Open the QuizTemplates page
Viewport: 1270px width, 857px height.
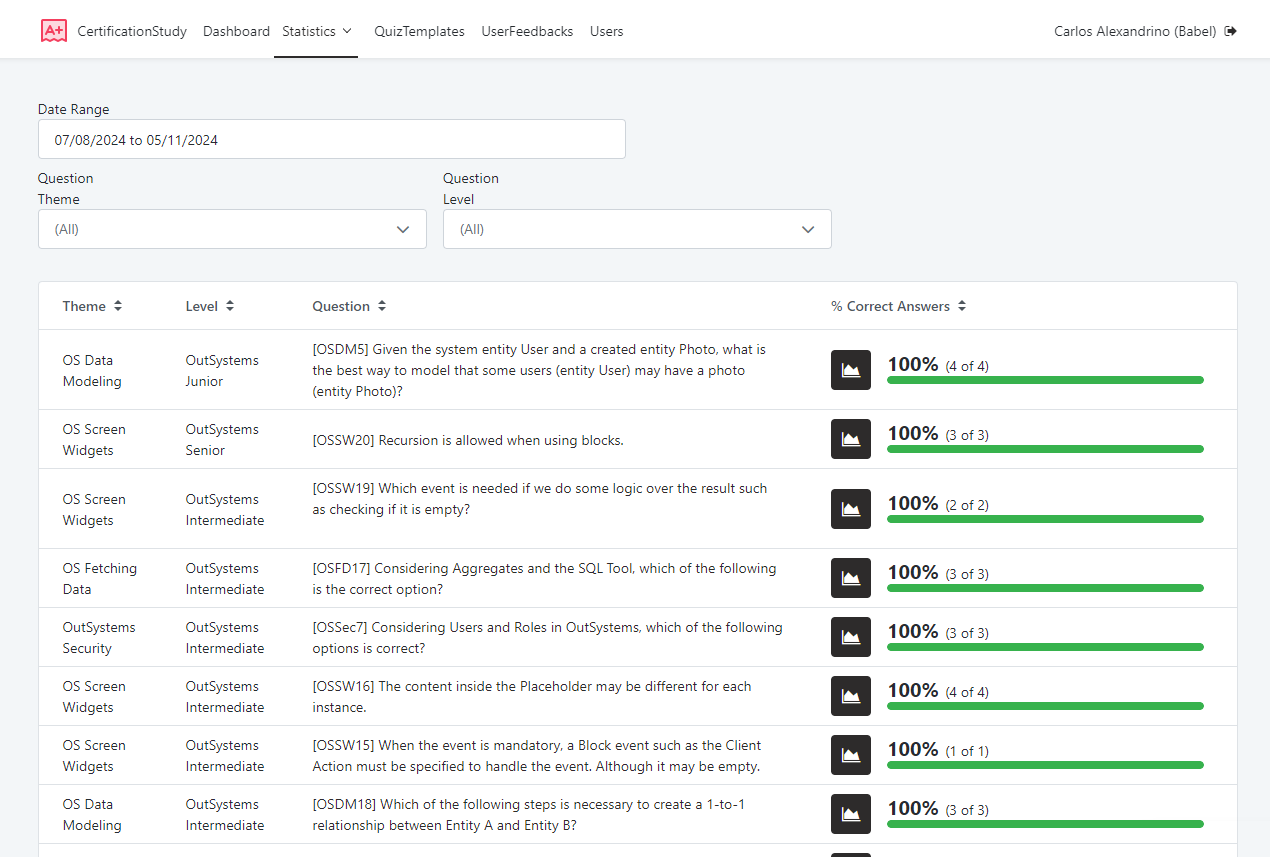(x=419, y=31)
